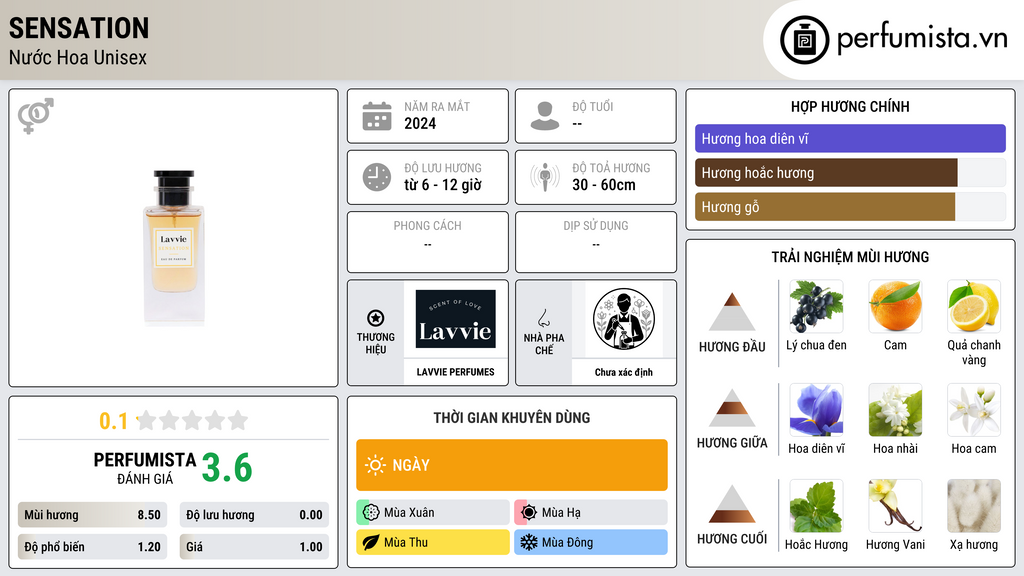1024x576 pixels.
Task: Click the Lavvie Sensation bottle product image
Action: point(174,247)
